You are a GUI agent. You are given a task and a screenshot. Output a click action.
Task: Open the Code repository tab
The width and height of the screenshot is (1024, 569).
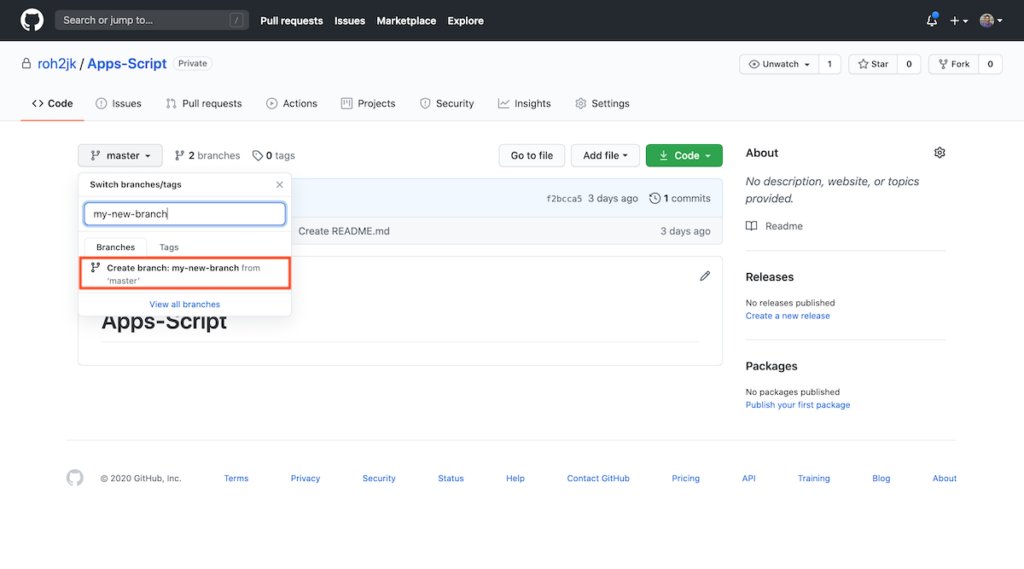(52, 103)
